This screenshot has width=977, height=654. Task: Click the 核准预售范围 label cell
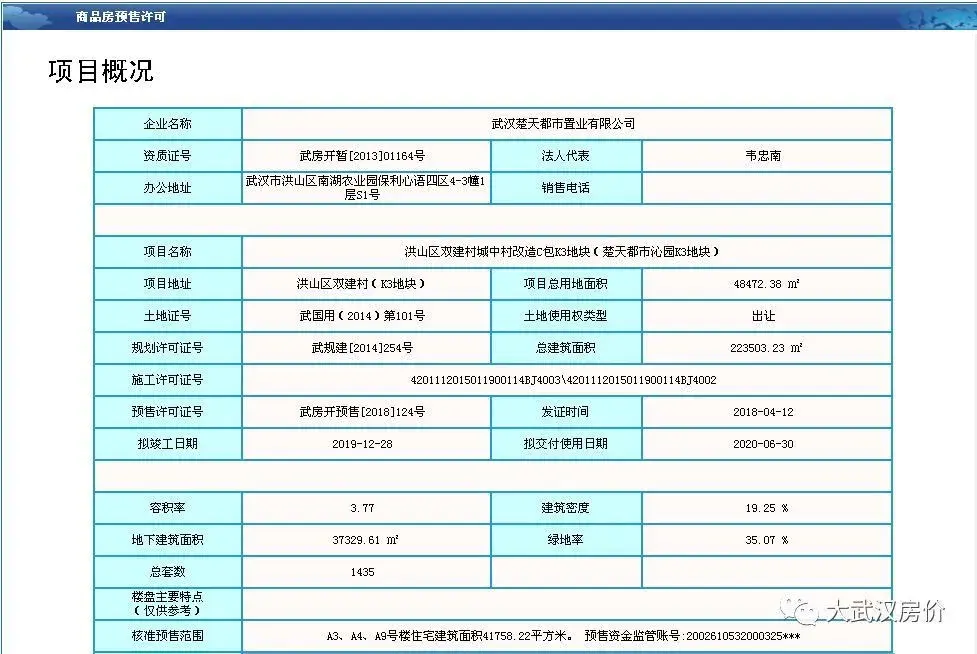point(168,636)
